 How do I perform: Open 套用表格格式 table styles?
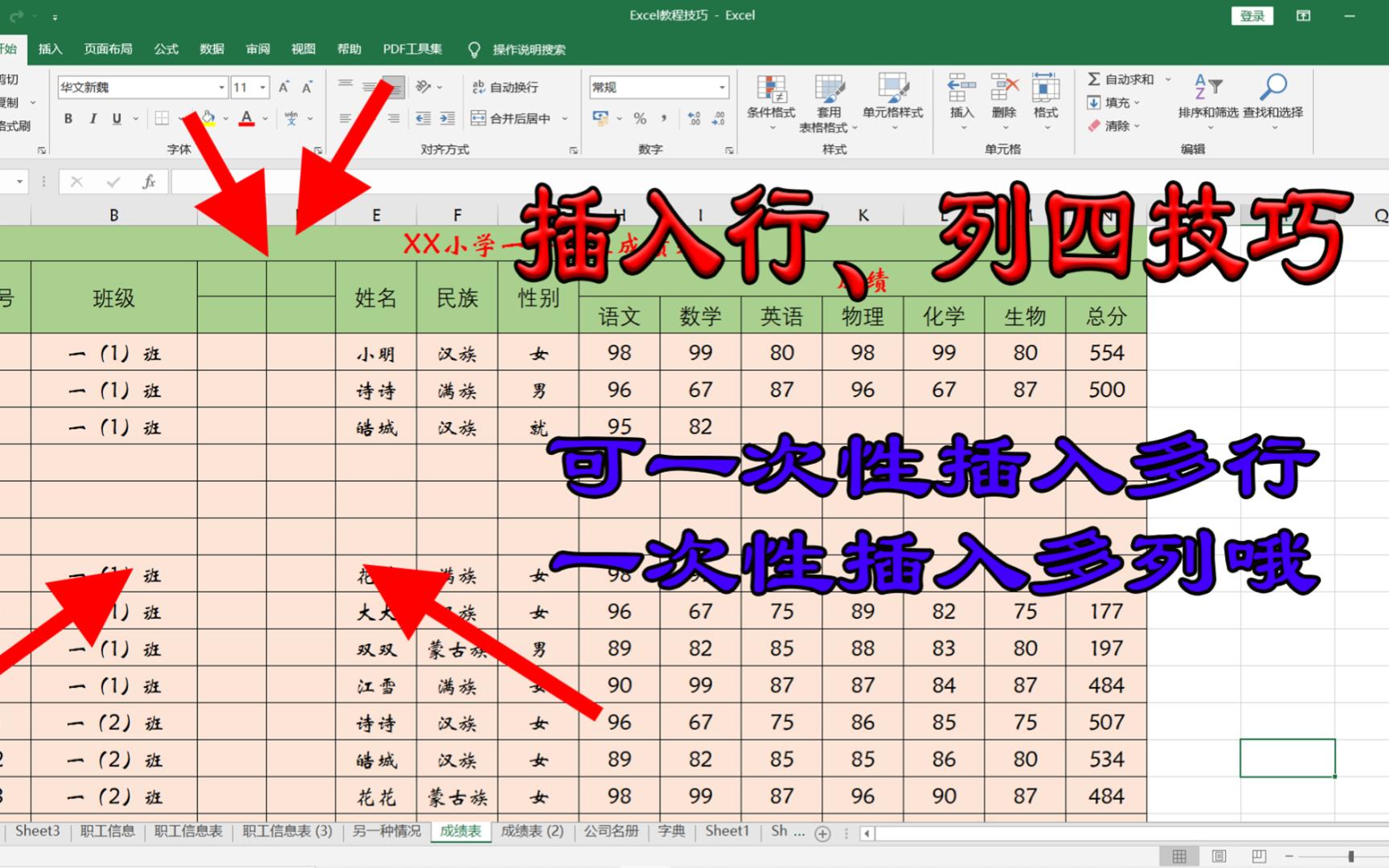point(829,103)
